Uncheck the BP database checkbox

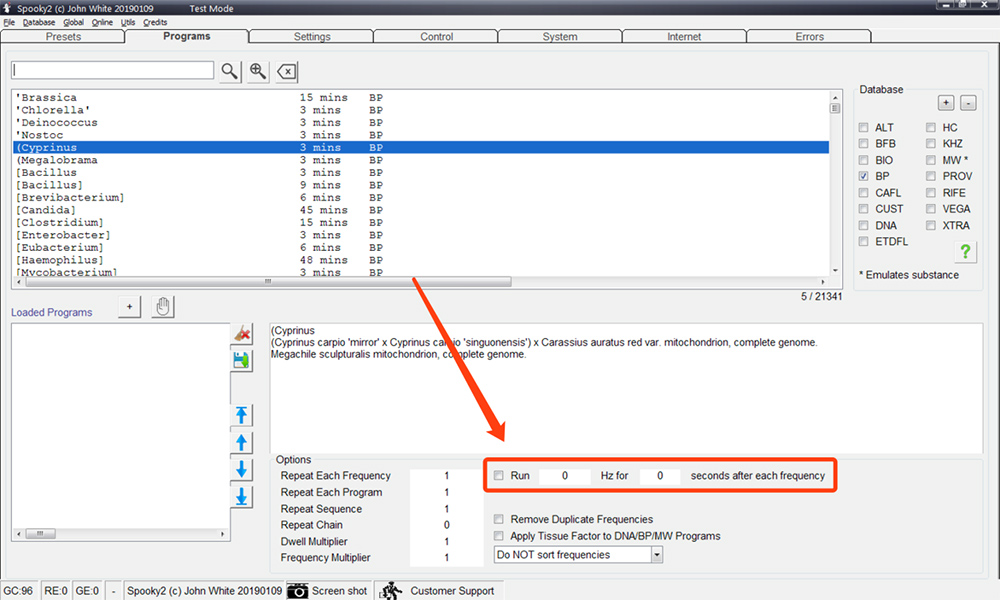coord(864,176)
